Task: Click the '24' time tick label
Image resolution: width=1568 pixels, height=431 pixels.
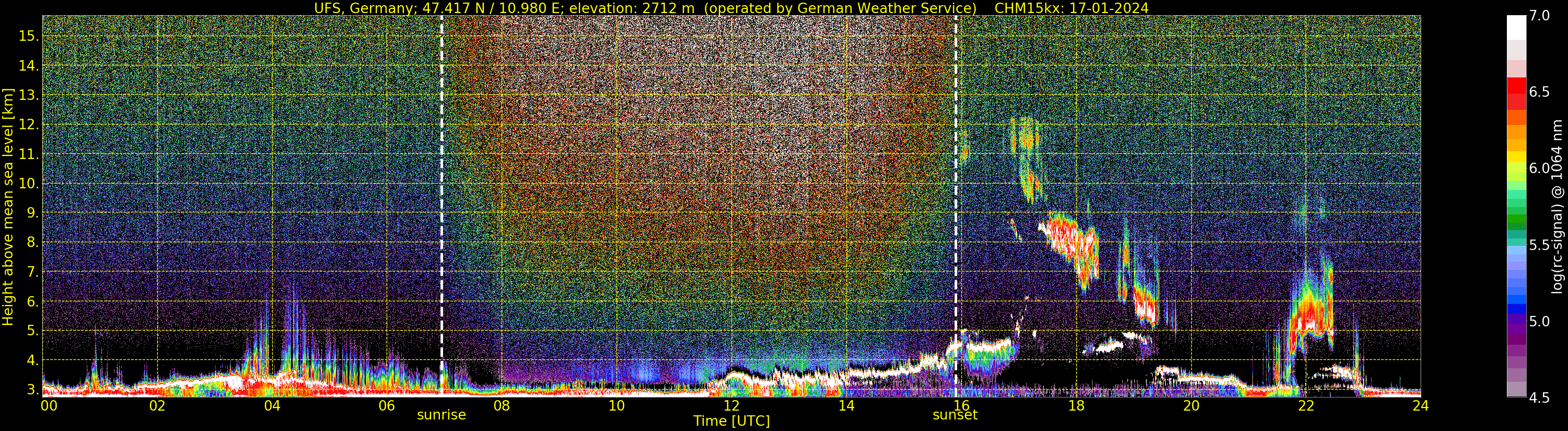Action: pos(1421,406)
